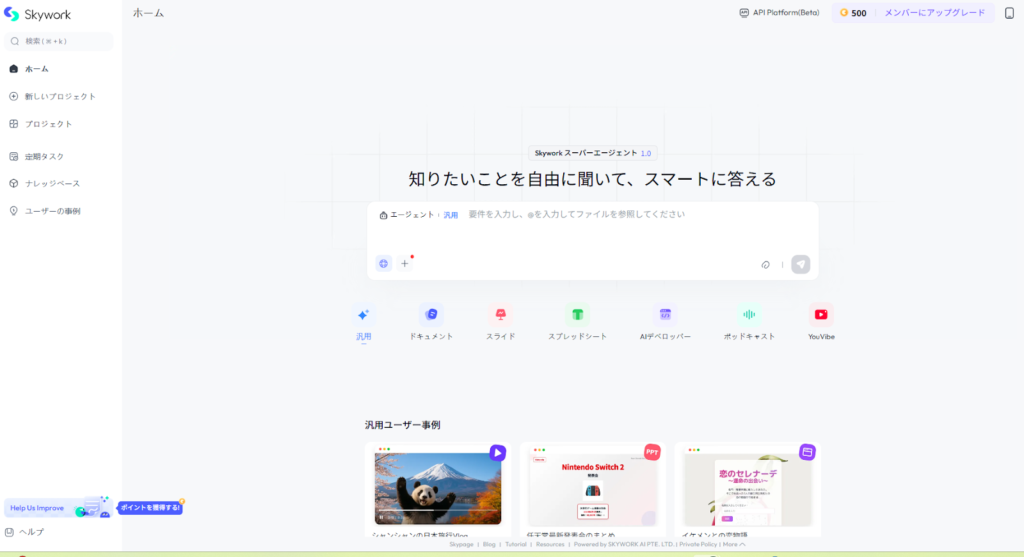This screenshot has width=1024, height=557.
Task: Click the plus add button in input box
Action: 405,263
